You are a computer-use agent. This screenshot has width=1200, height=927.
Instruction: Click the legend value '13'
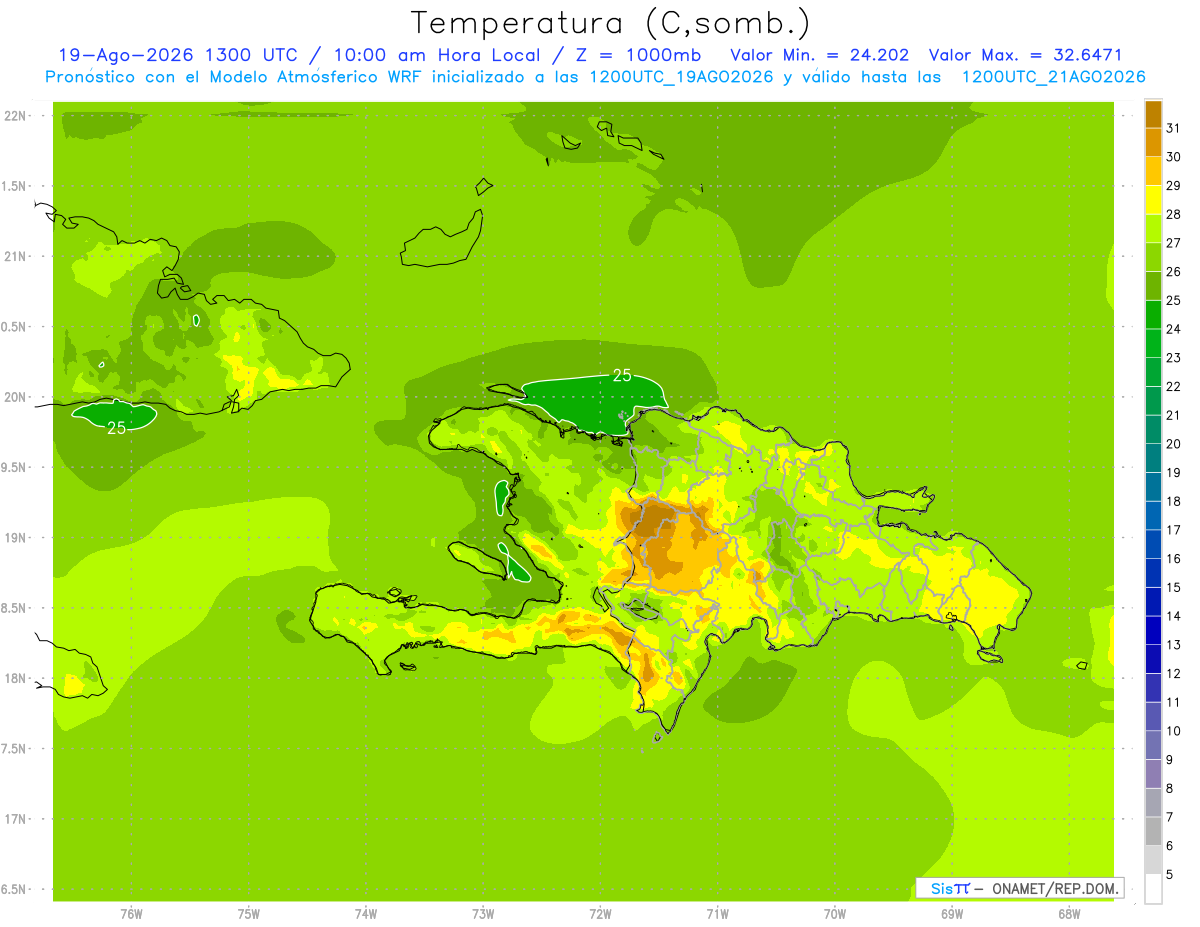point(1174,645)
